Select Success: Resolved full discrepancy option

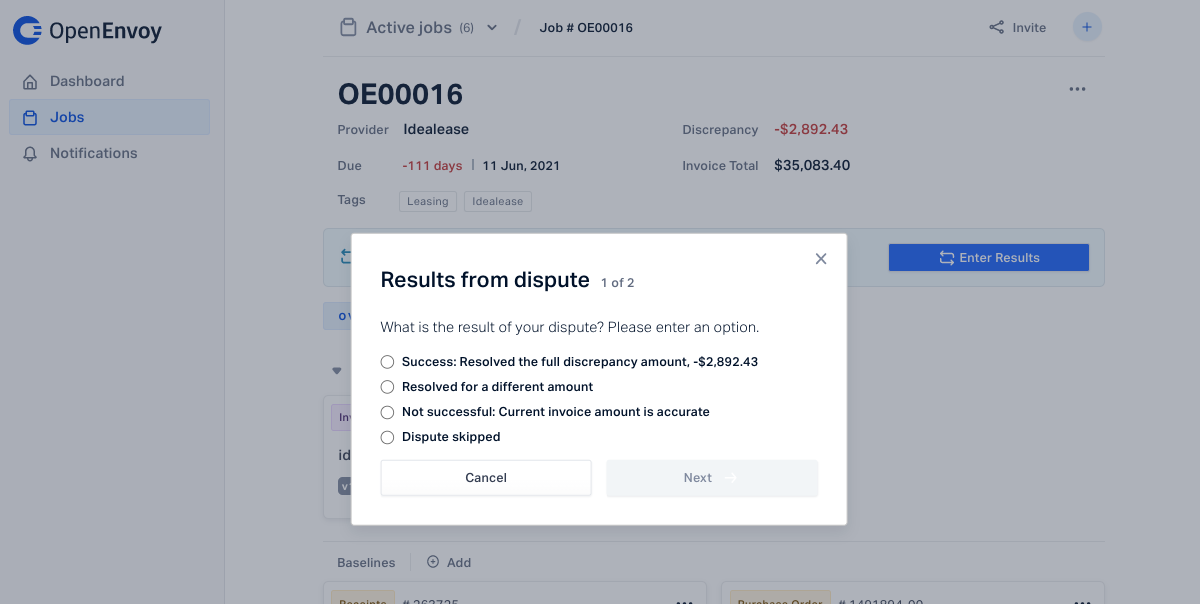click(x=388, y=362)
